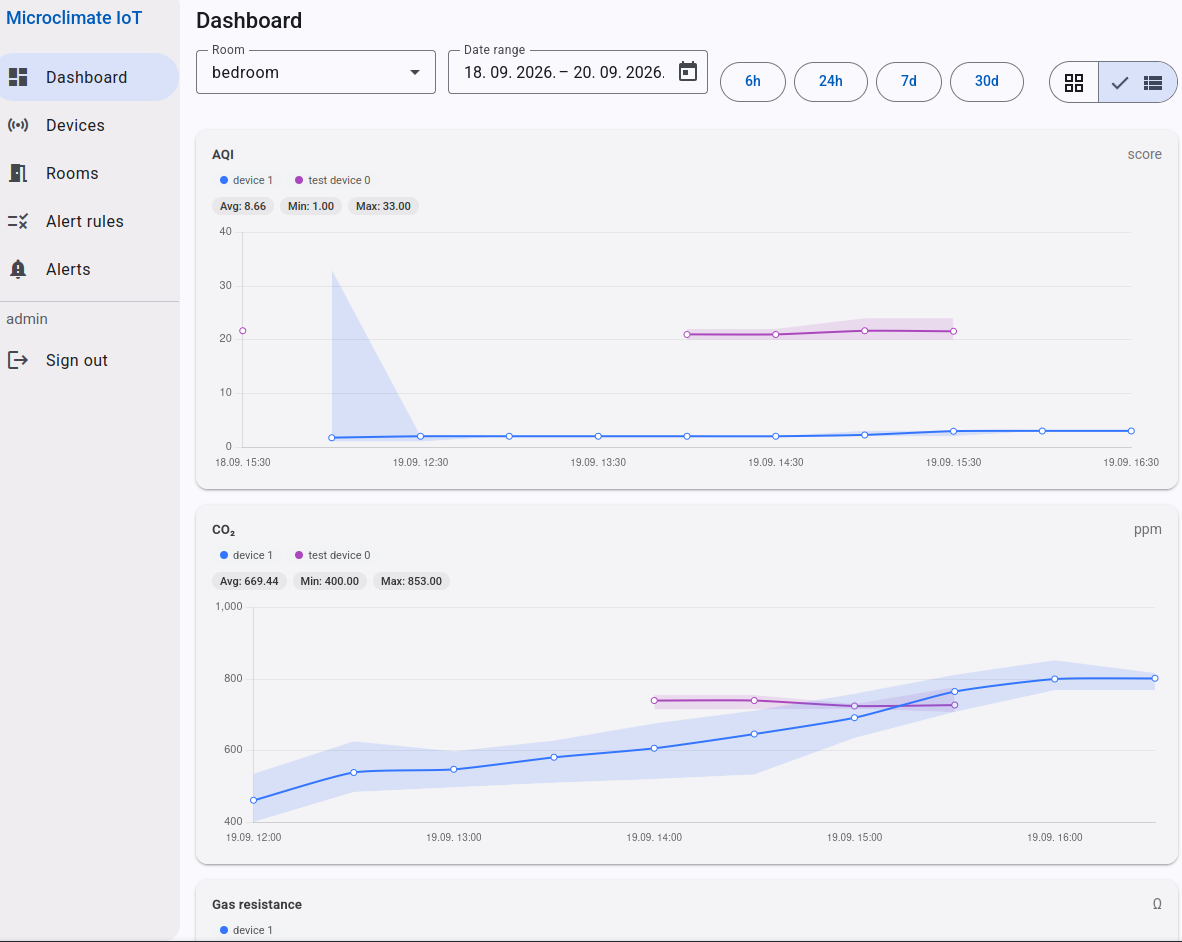This screenshot has width=1182, height=942.
Task: Navigate to Alert rules
Action: (x=89, y=222)
